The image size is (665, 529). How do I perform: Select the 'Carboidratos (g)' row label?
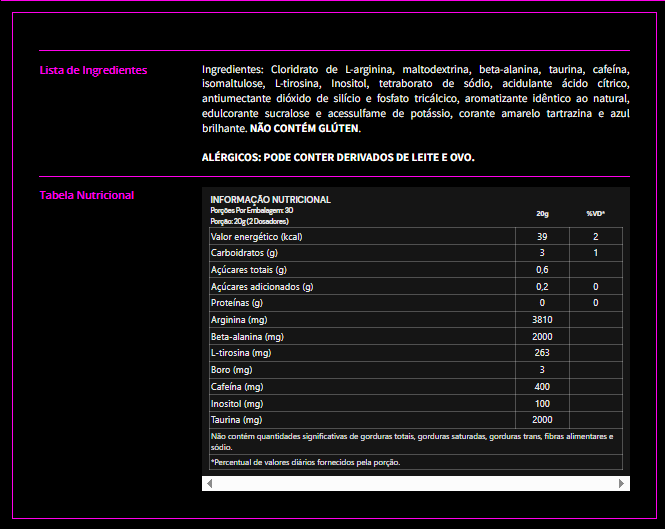tap(243, 253)
